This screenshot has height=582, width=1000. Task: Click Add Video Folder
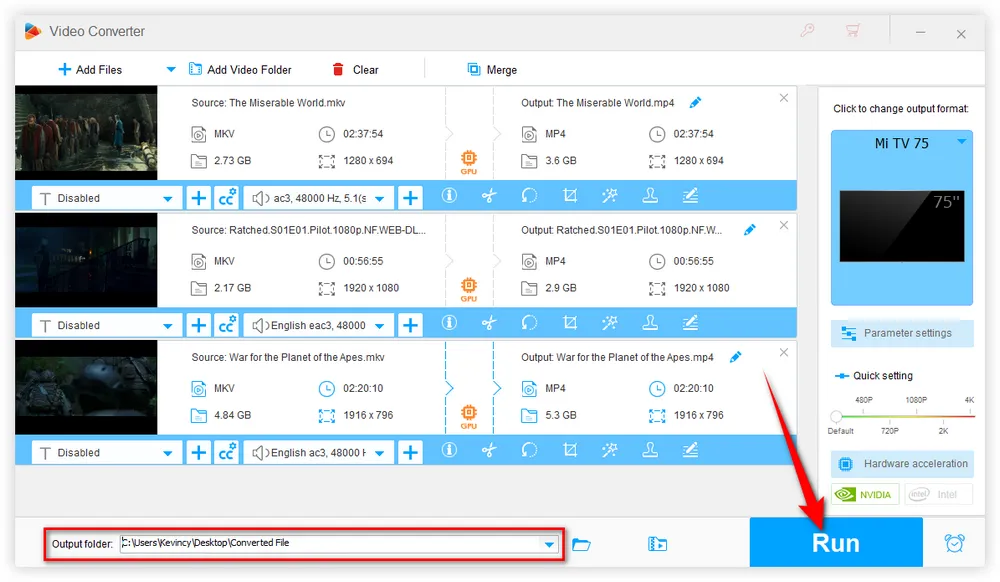(x=240, y=69)
